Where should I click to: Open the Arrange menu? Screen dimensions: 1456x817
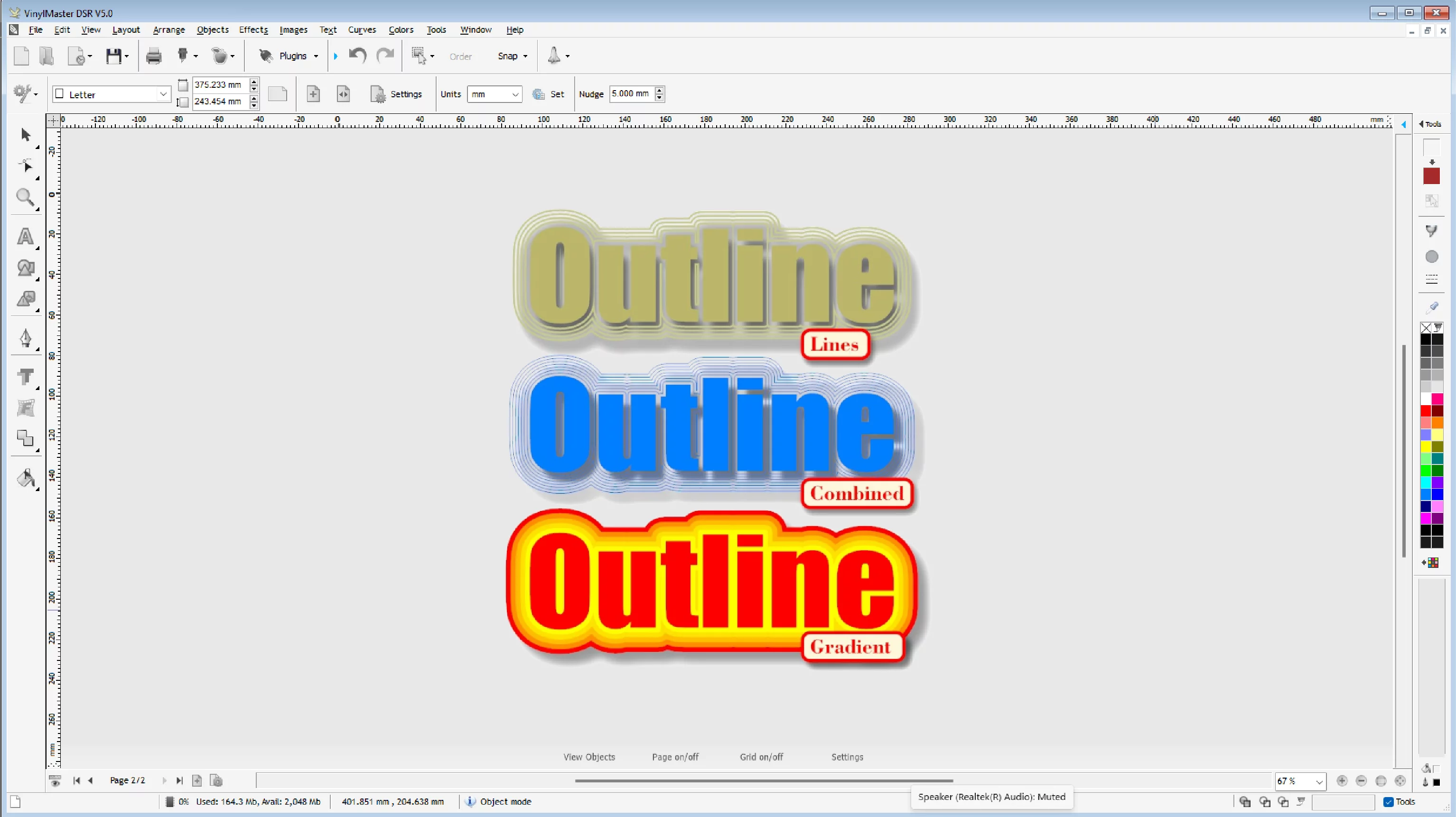pyautogui.click(x=168, y=29)
